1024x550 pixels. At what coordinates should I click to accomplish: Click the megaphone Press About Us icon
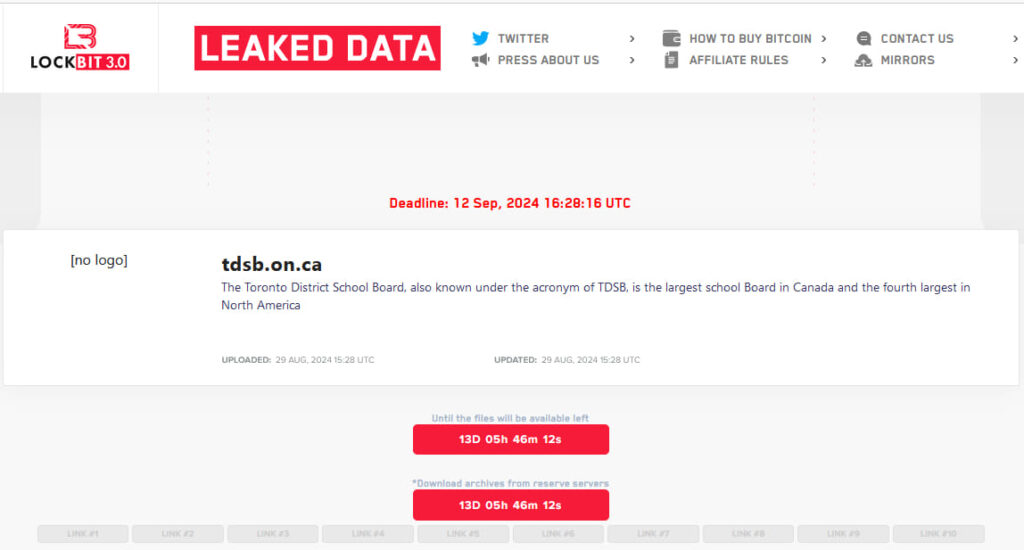[481, 60]
